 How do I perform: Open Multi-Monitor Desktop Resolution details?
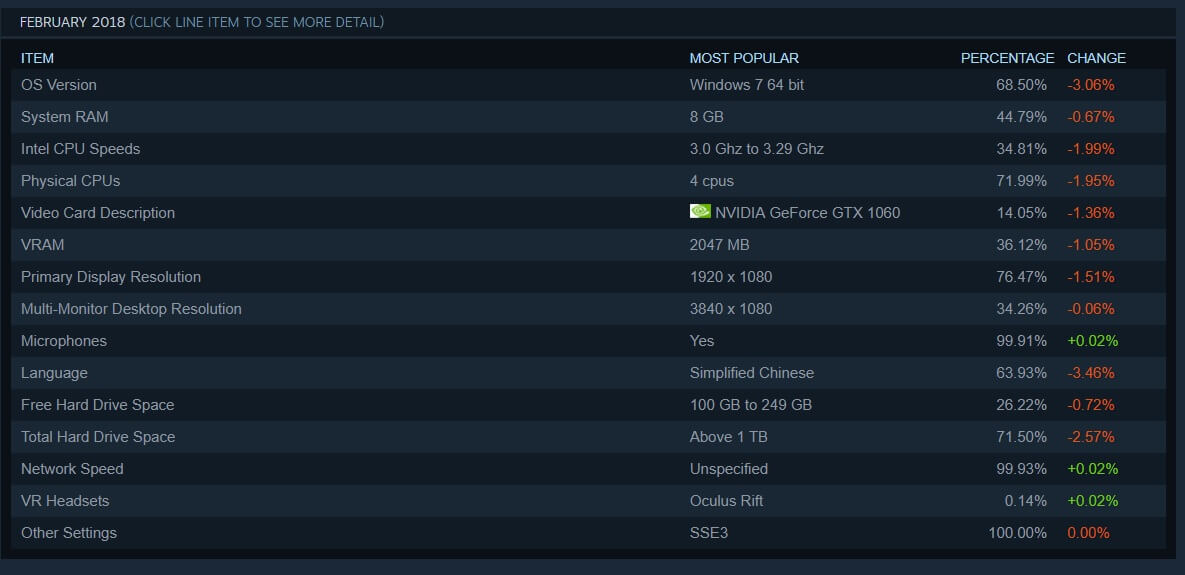pos(131,309)
